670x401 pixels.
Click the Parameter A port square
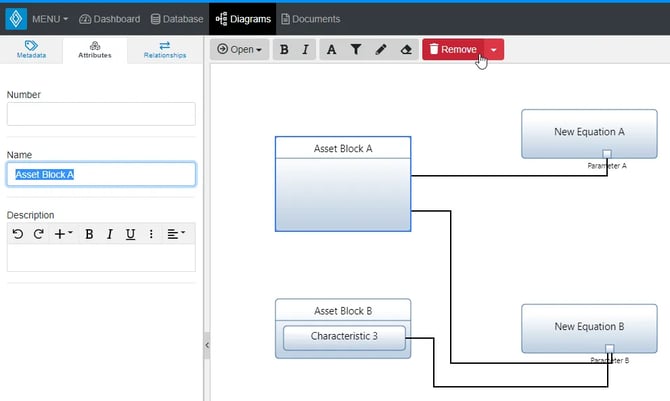[607, 153]
